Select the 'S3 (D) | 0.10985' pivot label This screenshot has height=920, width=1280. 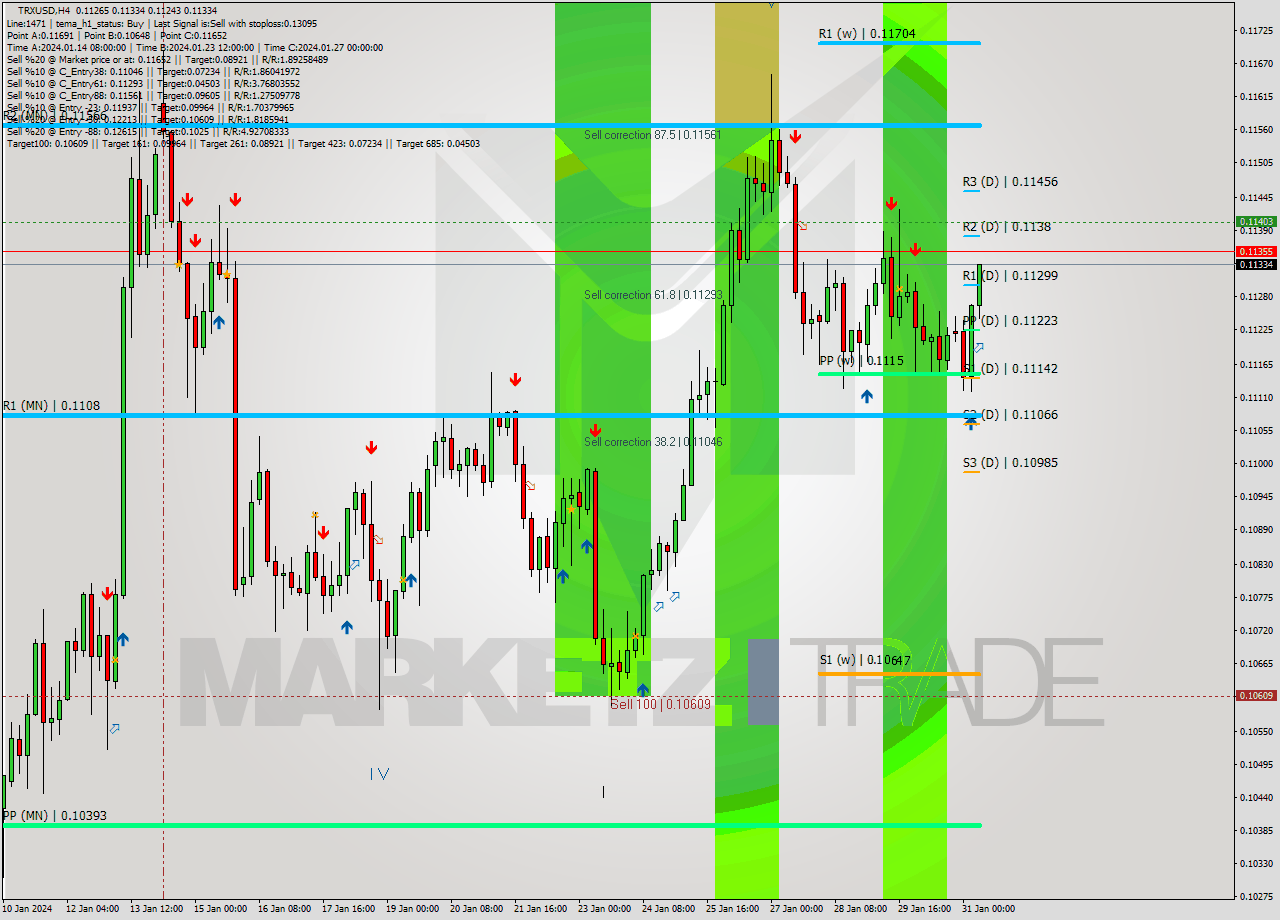[x=1010, y=463]
